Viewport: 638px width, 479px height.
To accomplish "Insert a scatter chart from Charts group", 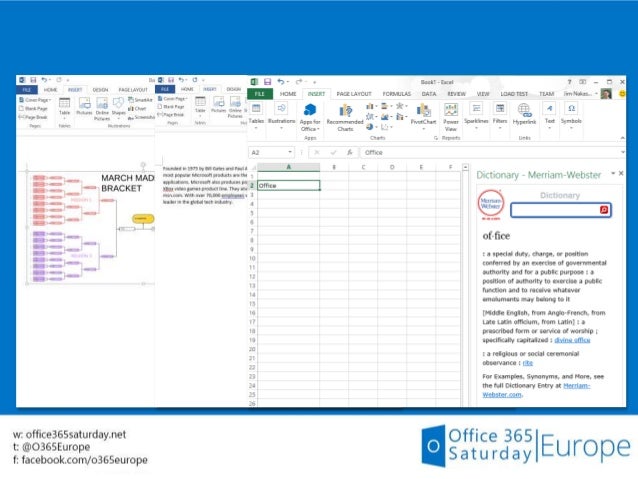I will pos(385,127).
